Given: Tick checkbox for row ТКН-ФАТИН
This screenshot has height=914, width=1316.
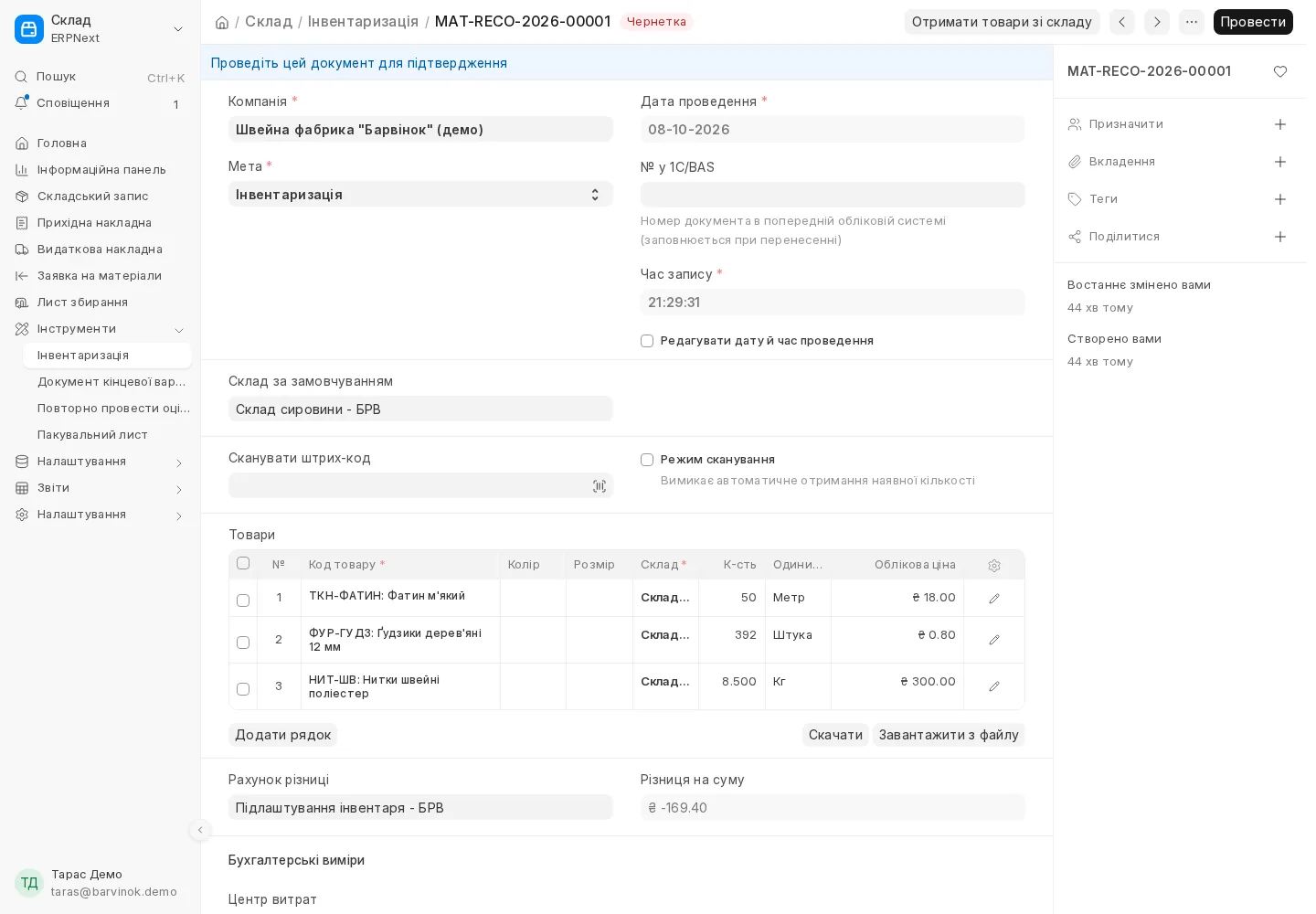Looking at the screenshot, I should pos(243,600).
